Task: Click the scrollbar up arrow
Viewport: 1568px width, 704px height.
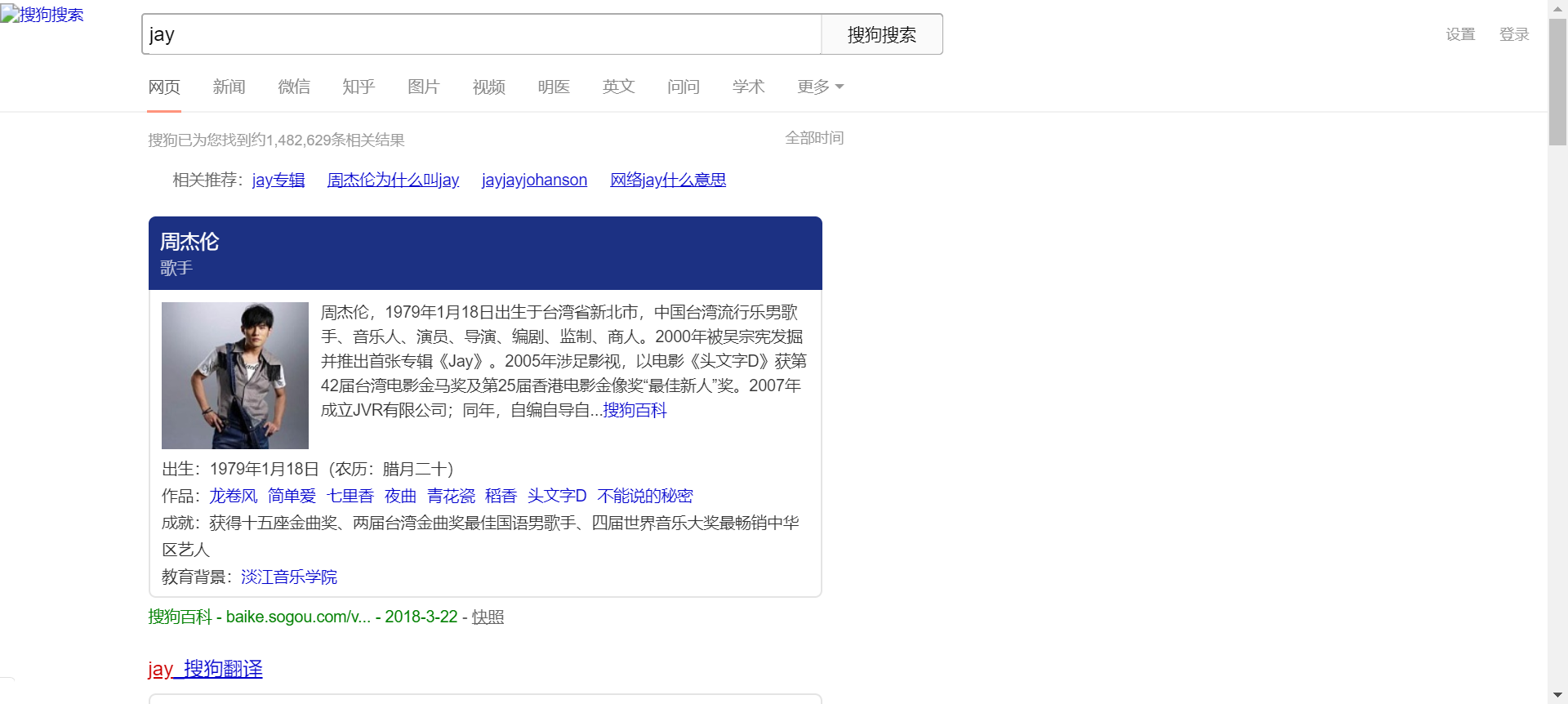Action: [1557, 8]
